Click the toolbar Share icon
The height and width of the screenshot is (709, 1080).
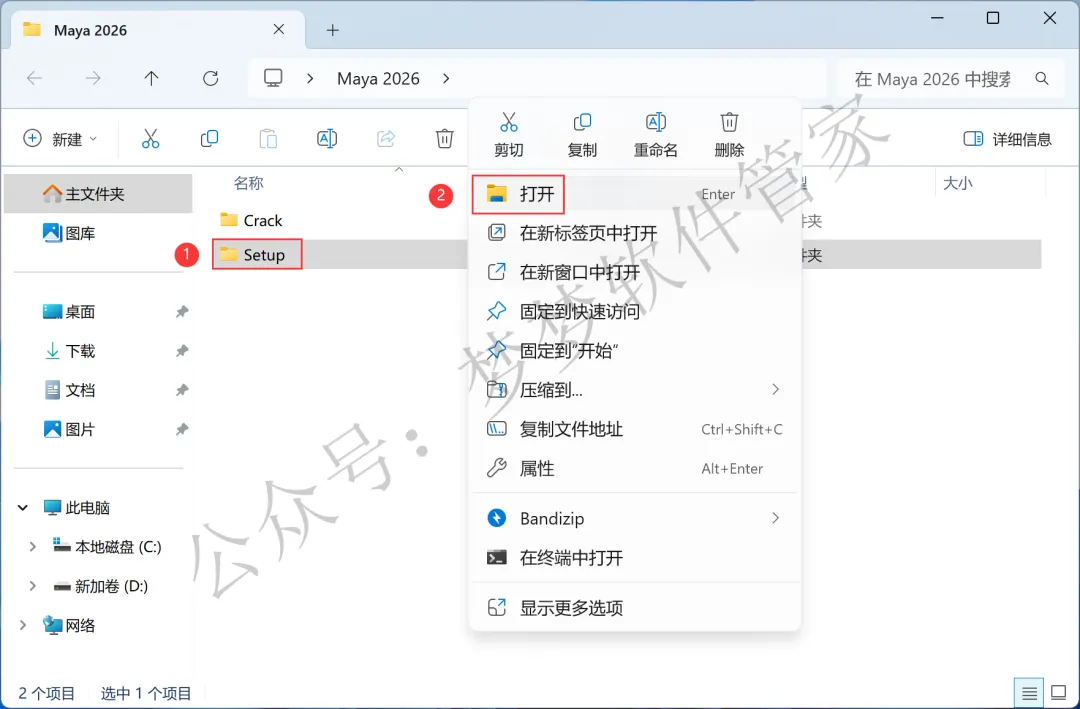click(386, 138)
